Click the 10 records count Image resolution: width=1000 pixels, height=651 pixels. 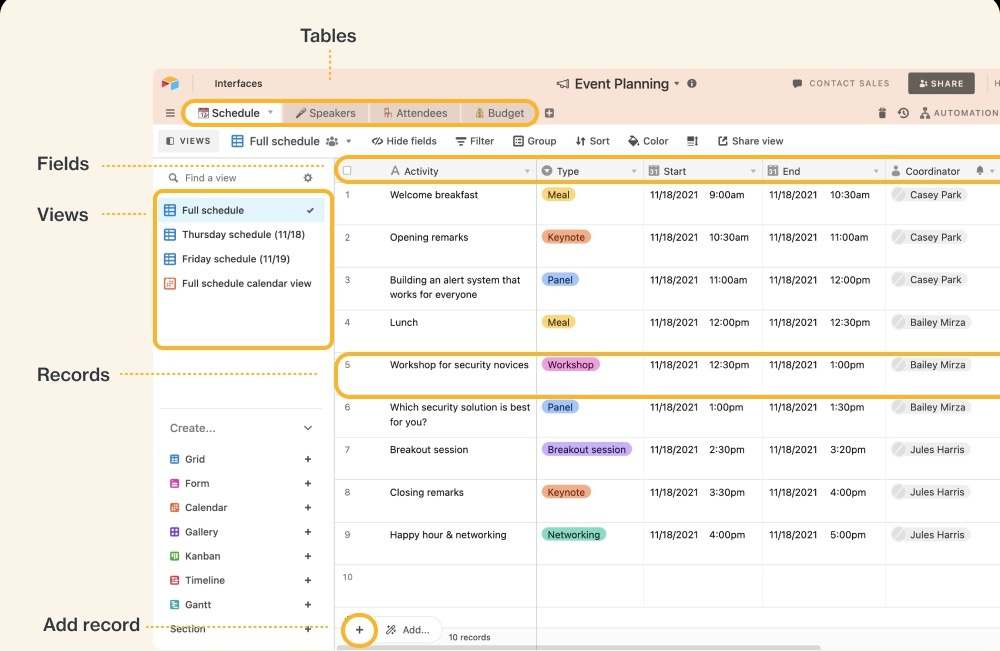(x=469, y=637)
